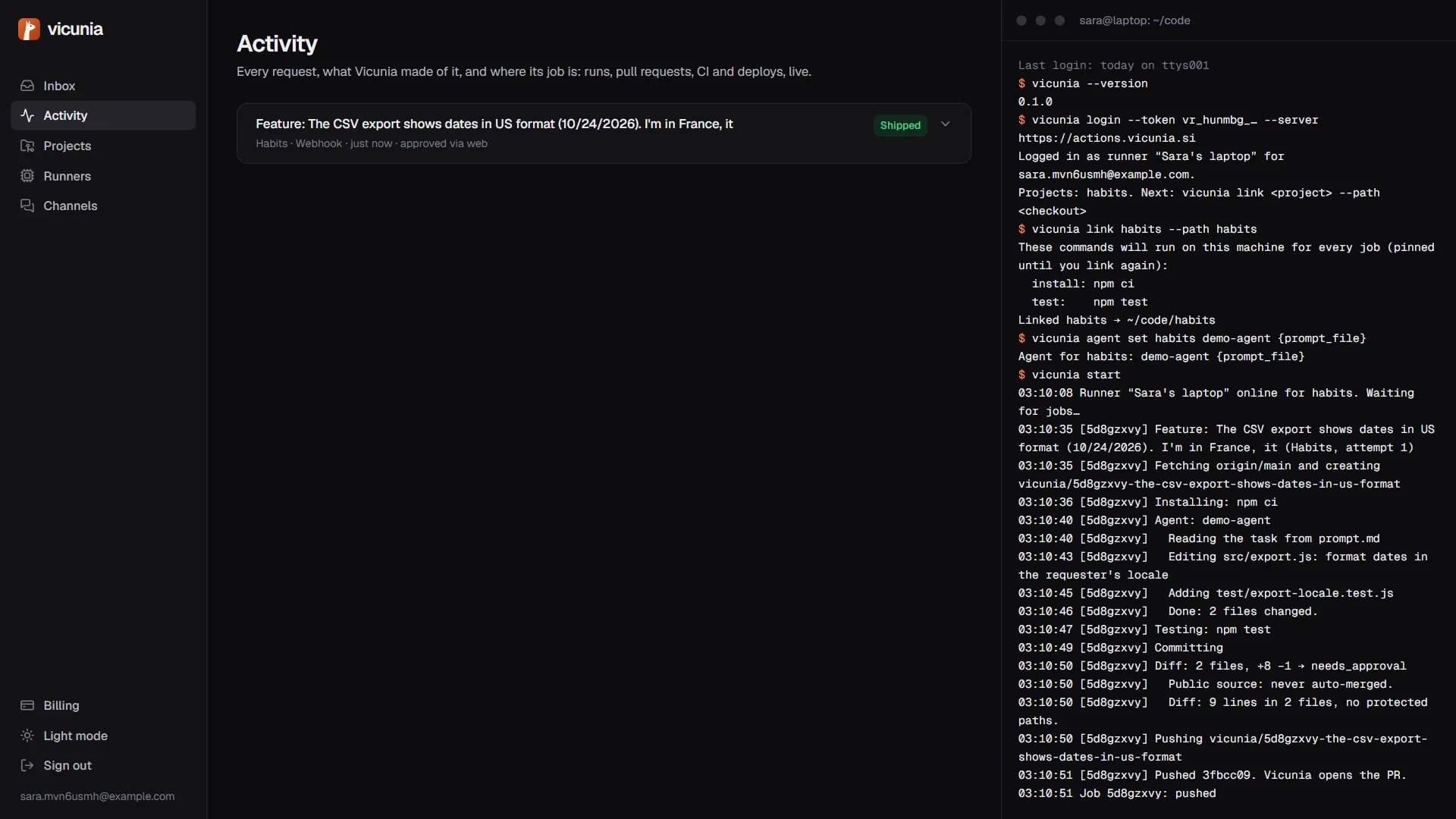
Task: Open the Billing page
Action: [x=103, y=705]
